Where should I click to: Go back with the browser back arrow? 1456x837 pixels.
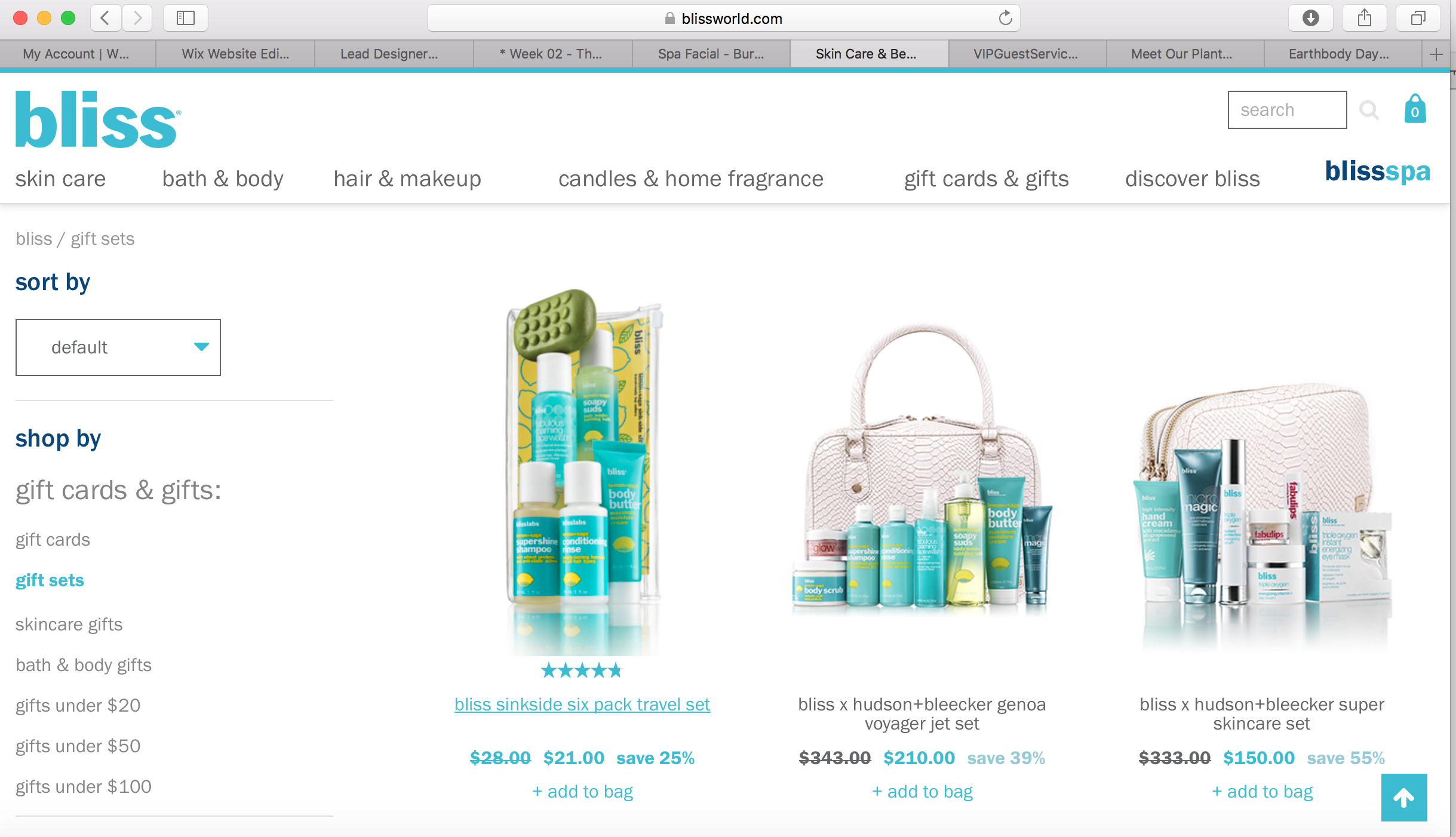coord(106,18)
